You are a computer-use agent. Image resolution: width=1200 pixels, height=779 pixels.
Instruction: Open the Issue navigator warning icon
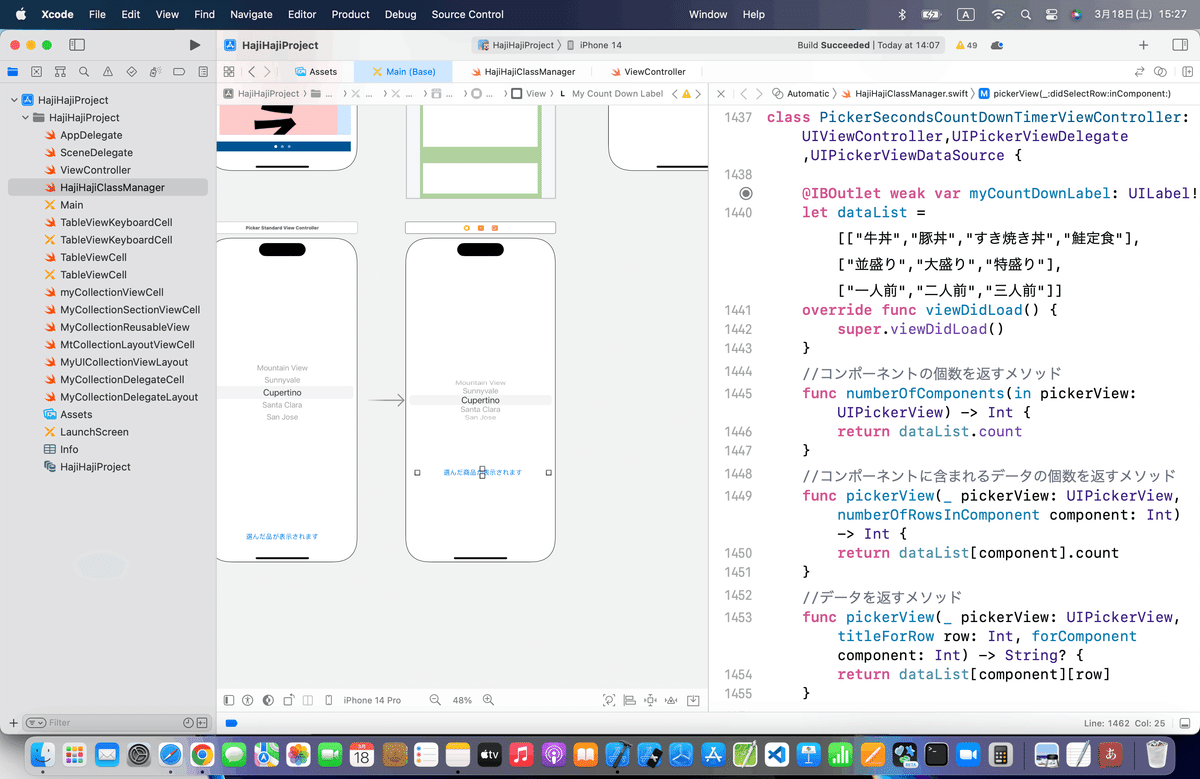pos(108,72)
